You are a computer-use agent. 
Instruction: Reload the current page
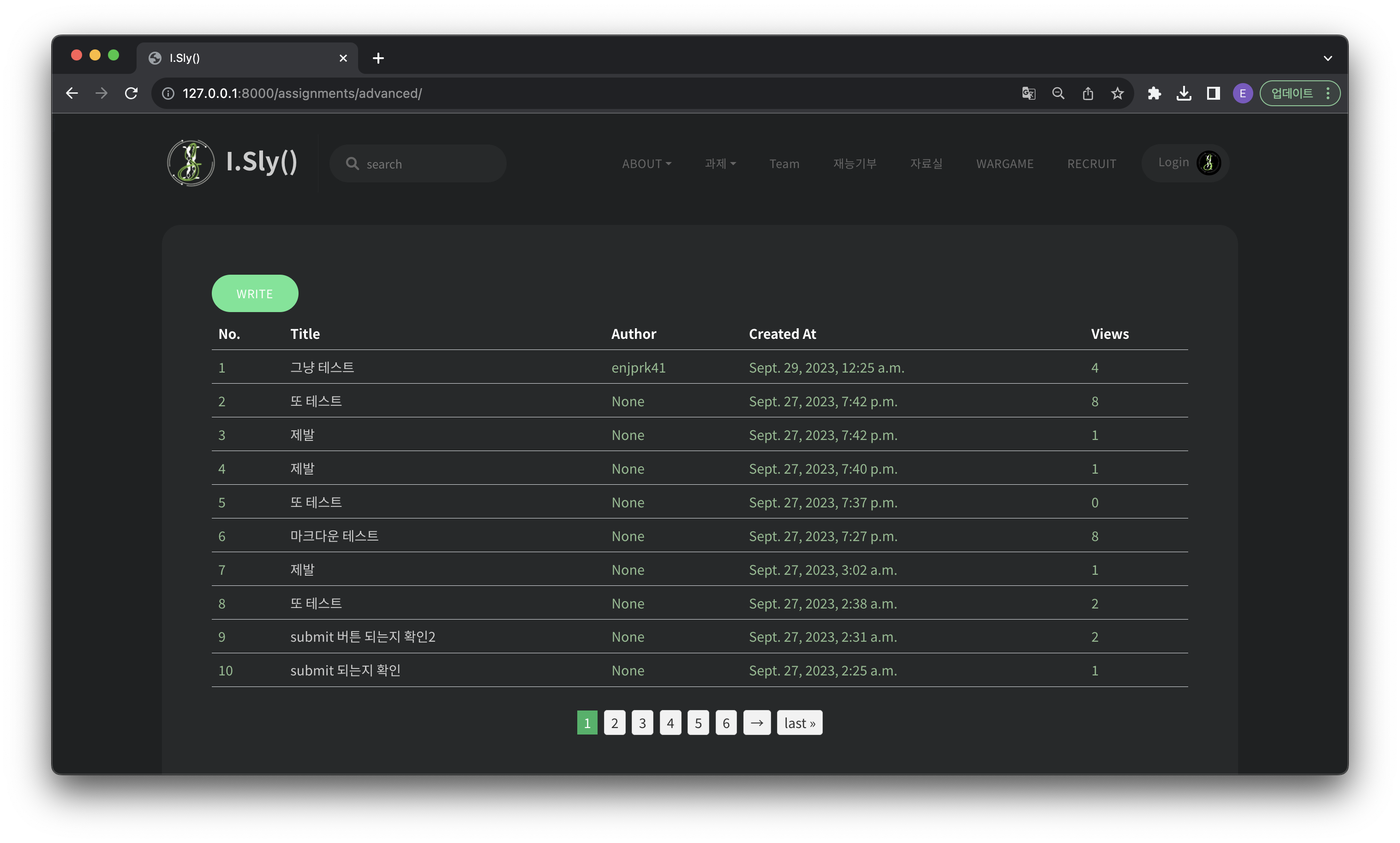tap(131, 93)
